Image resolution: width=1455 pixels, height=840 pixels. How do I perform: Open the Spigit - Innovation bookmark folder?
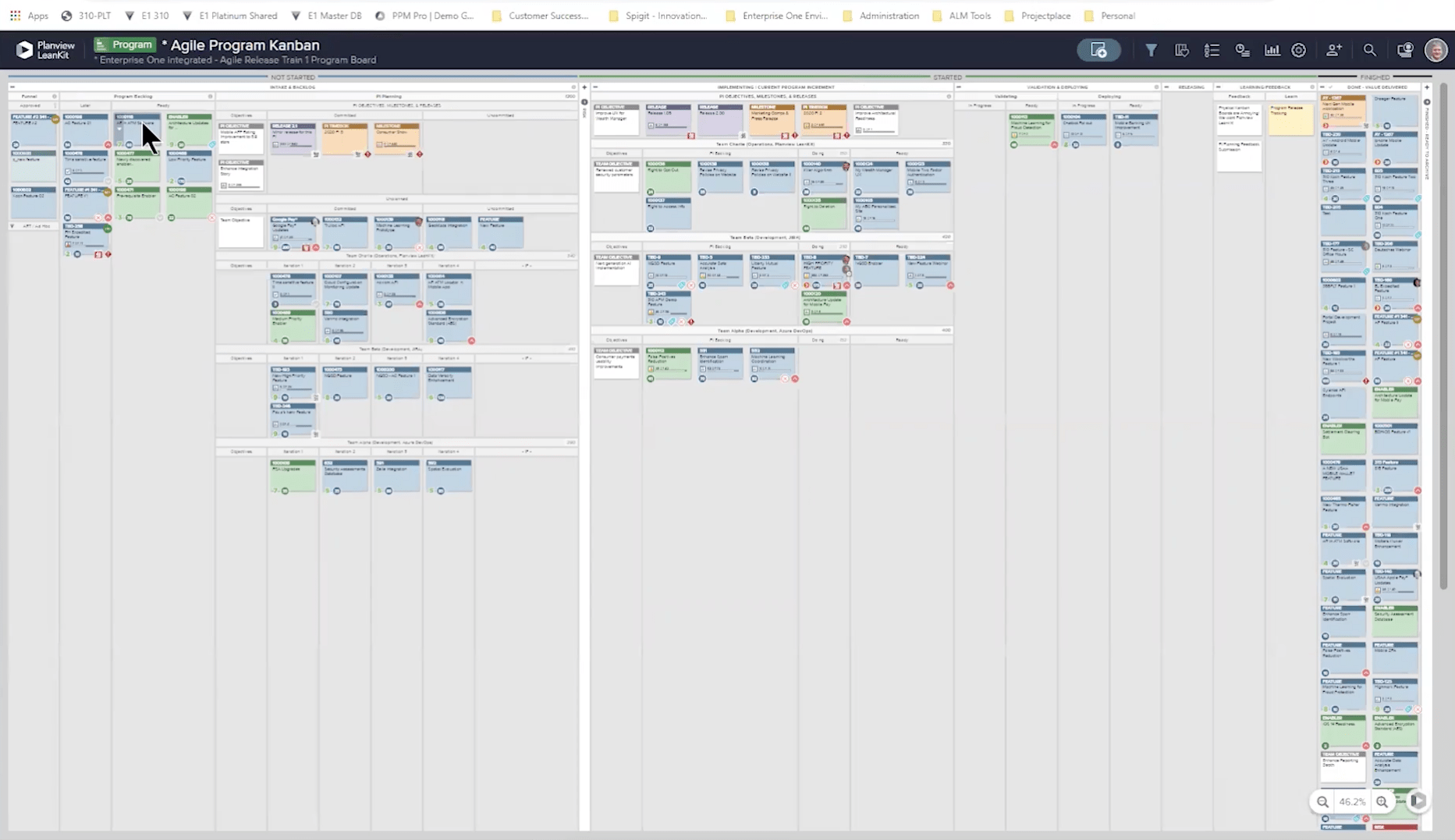[x=658, y=16]
